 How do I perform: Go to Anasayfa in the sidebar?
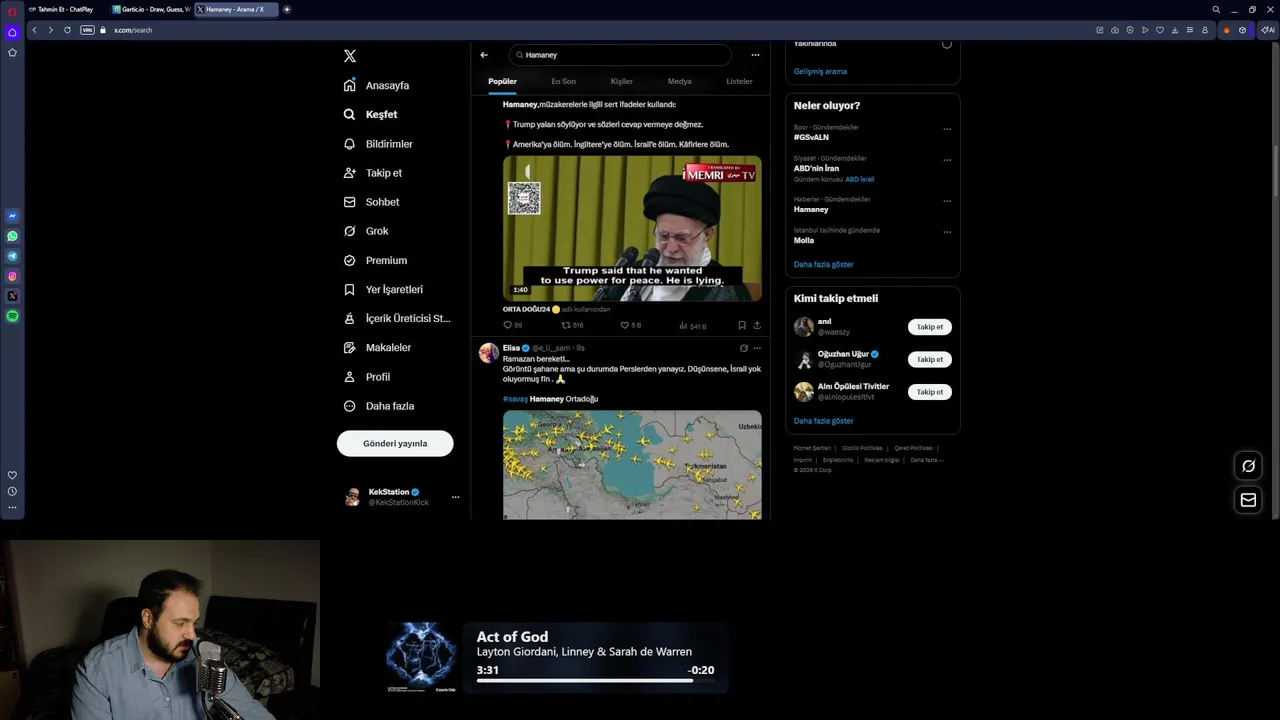point(376,85)
